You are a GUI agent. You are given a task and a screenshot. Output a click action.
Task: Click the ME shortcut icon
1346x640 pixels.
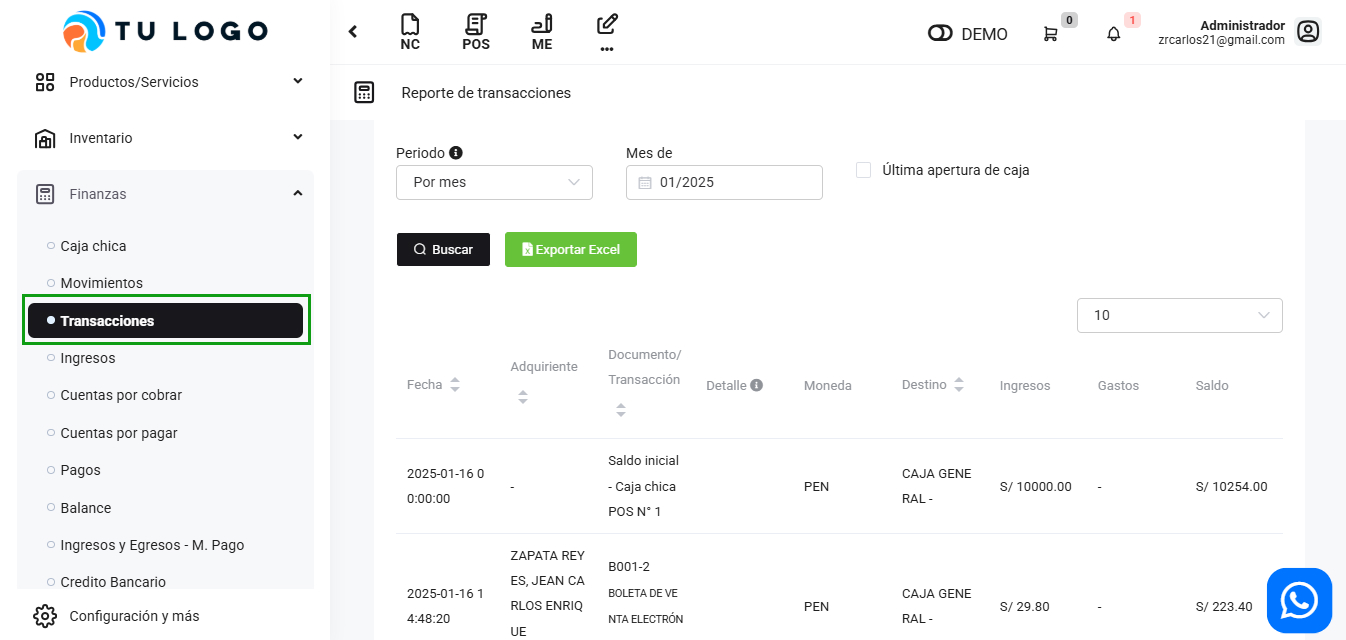click(542, 32)
